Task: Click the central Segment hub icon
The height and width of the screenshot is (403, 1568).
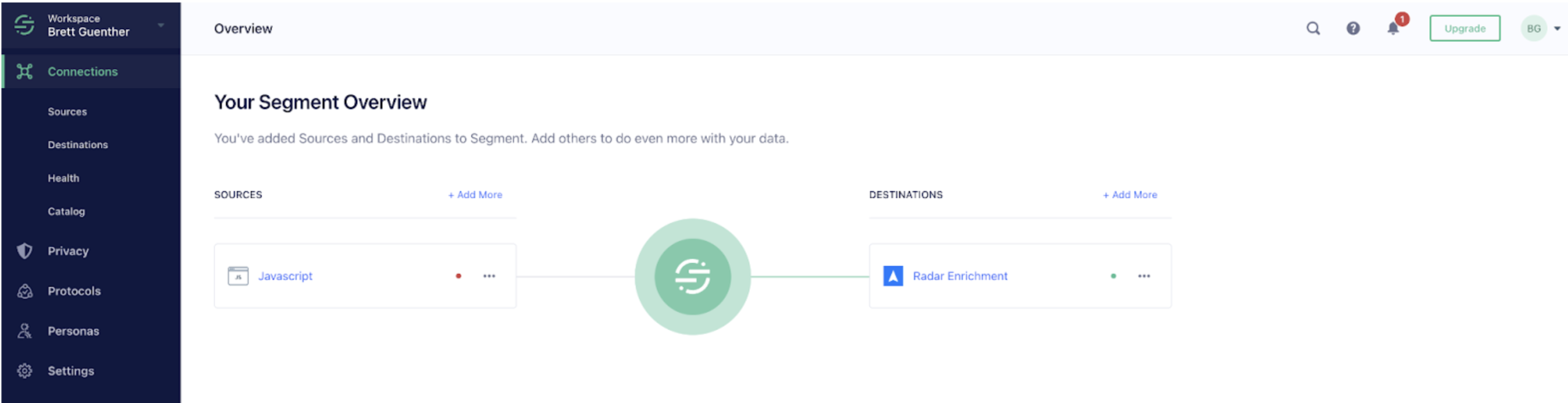Action: [x=692, y=276]
